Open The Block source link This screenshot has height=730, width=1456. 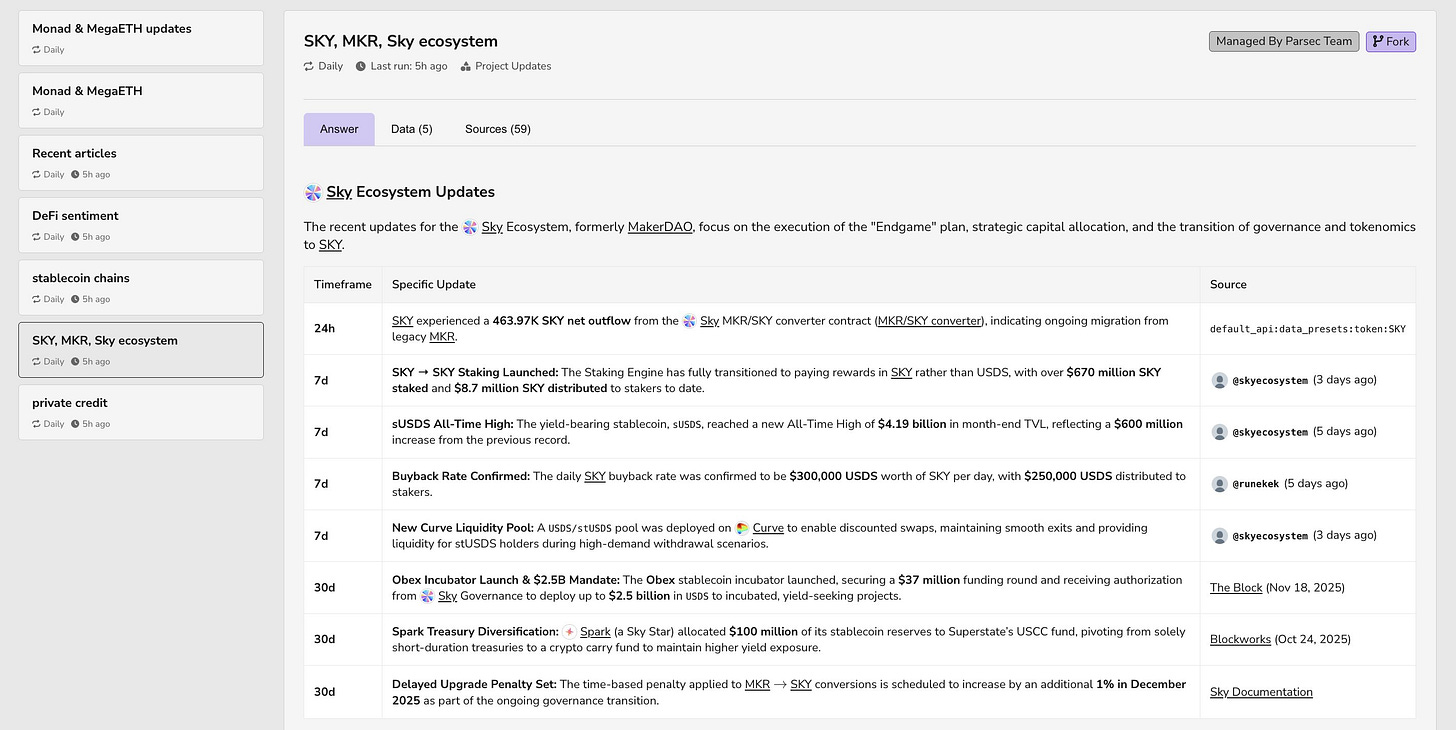click(1236, 588)
